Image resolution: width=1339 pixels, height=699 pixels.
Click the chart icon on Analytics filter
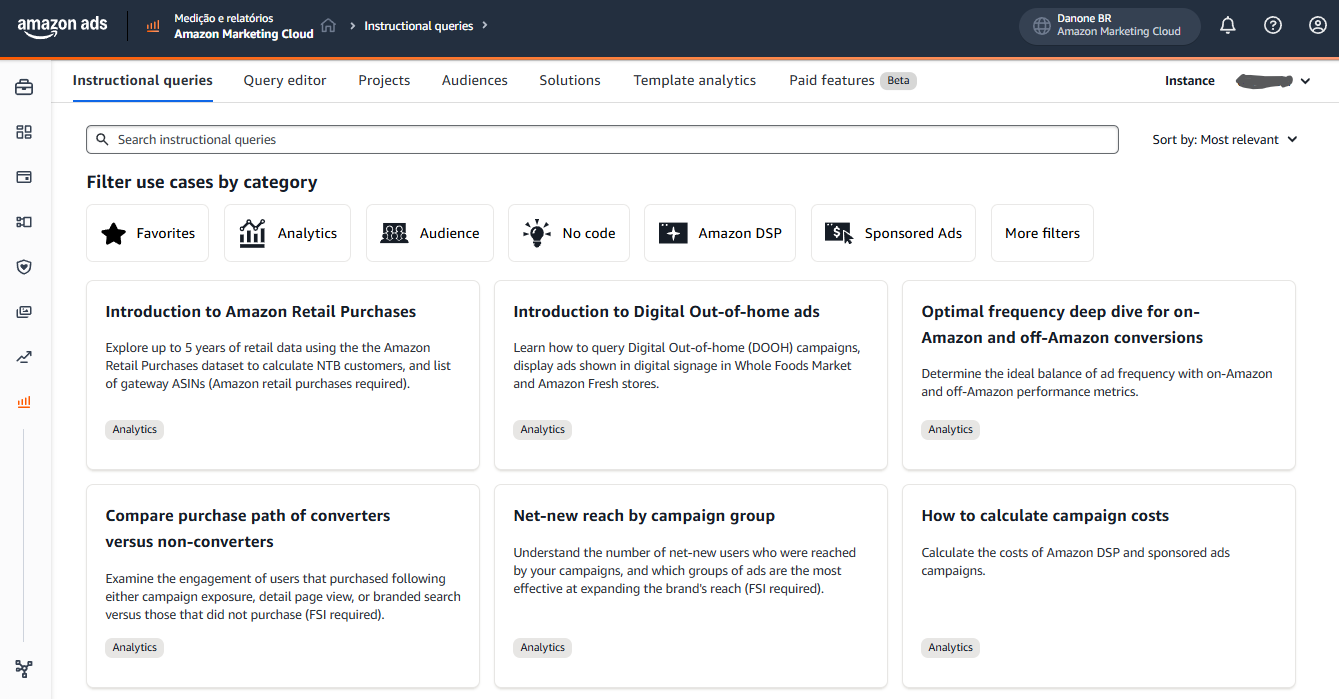click(x=252, y=234)
